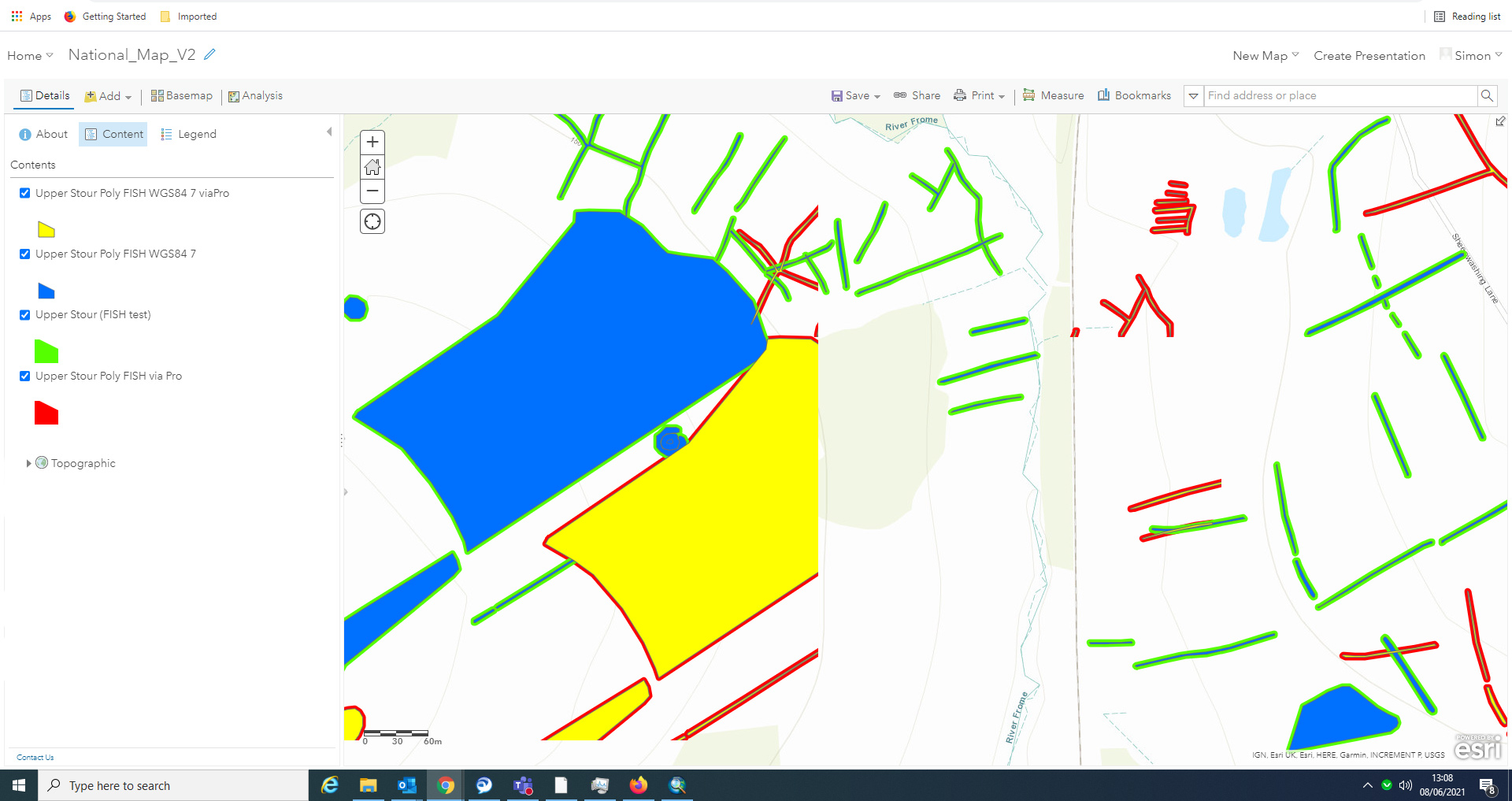
Task: Uncheck the Upper Stour (FISH test) layer
Action: click(x=24, y=314)
